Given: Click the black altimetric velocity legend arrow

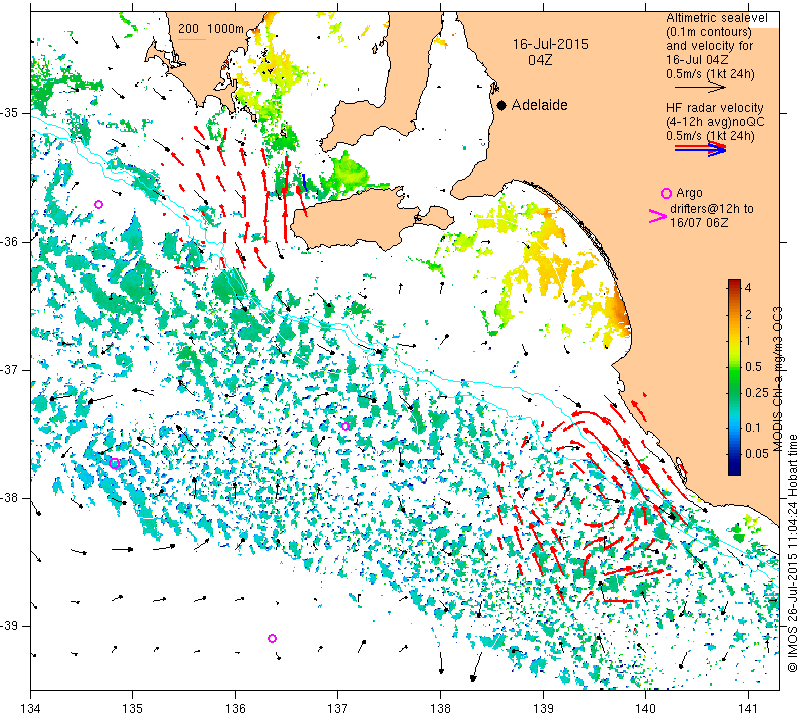Looking at the screenshot, I should 700,88.
